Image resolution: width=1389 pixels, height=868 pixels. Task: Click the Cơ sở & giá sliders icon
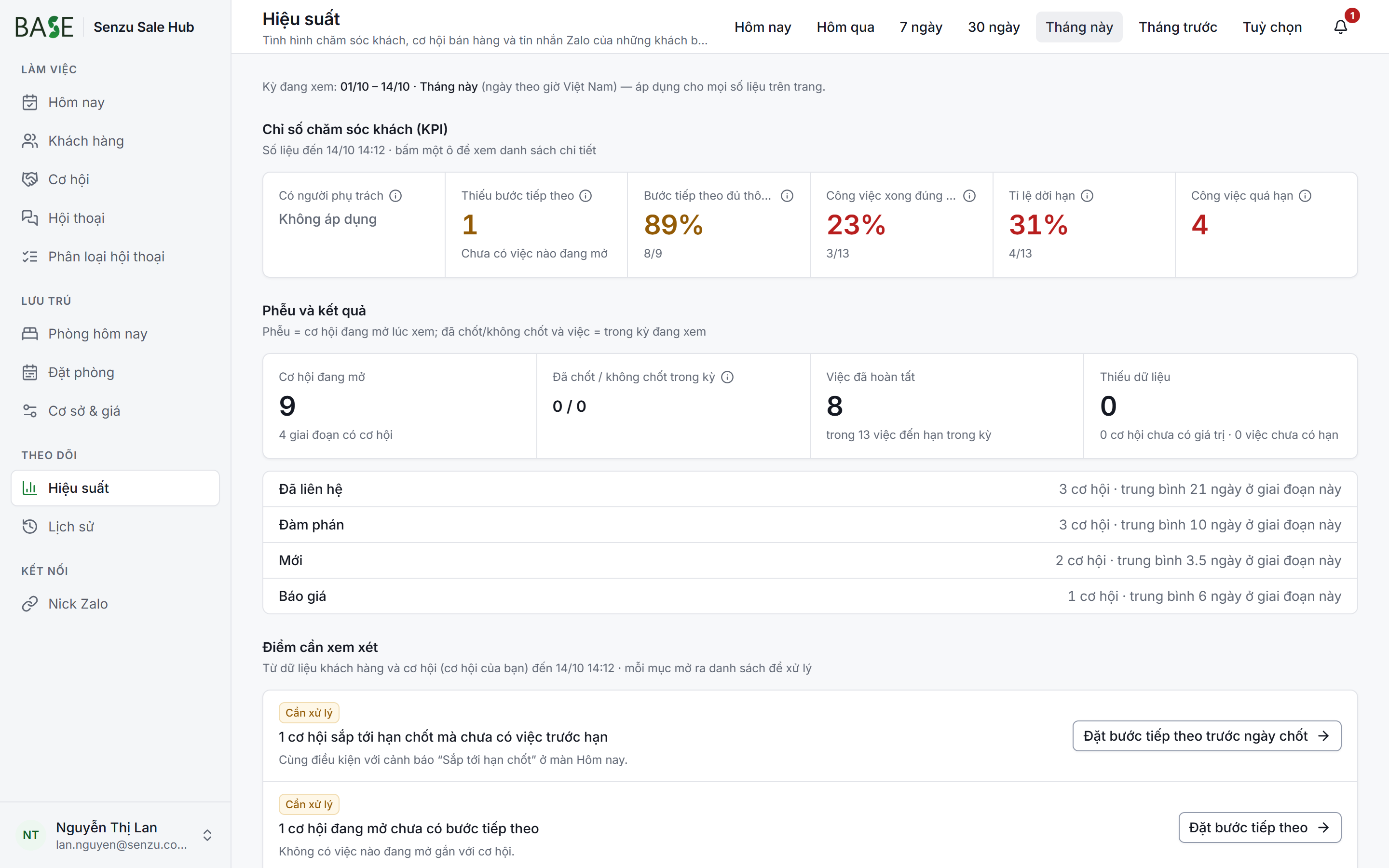coord(30,410)
